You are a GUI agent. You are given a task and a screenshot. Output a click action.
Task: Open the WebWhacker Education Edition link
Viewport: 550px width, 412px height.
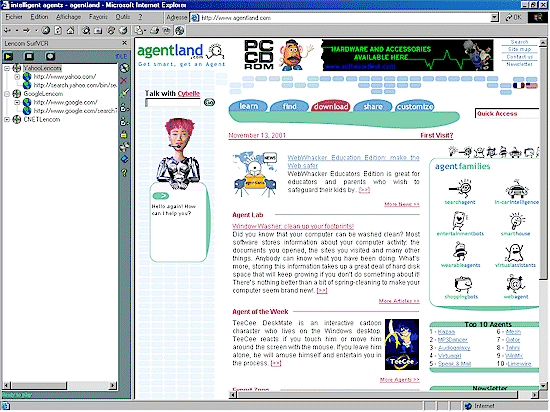(354, 161)
